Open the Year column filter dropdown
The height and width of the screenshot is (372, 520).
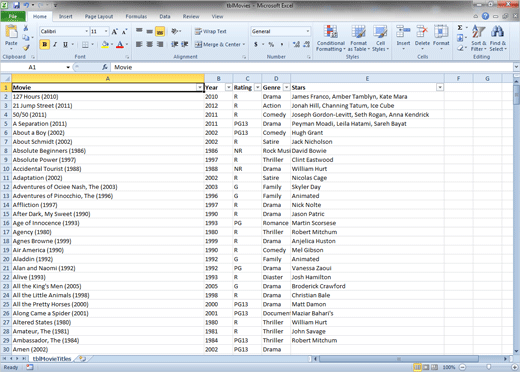(x=229, y=88)
